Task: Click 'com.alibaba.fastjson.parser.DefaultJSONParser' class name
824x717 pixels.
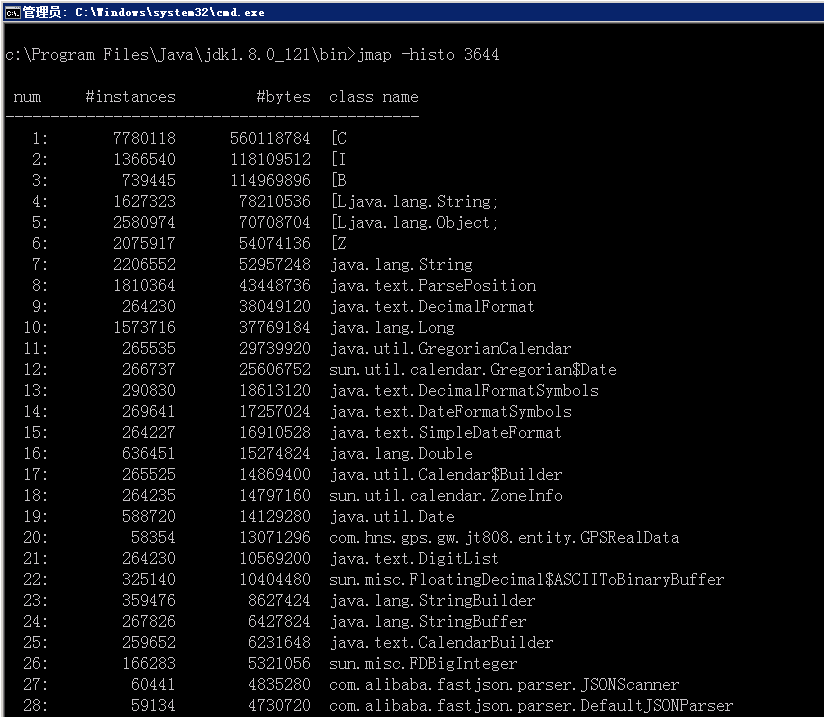Action: [531, 706]
